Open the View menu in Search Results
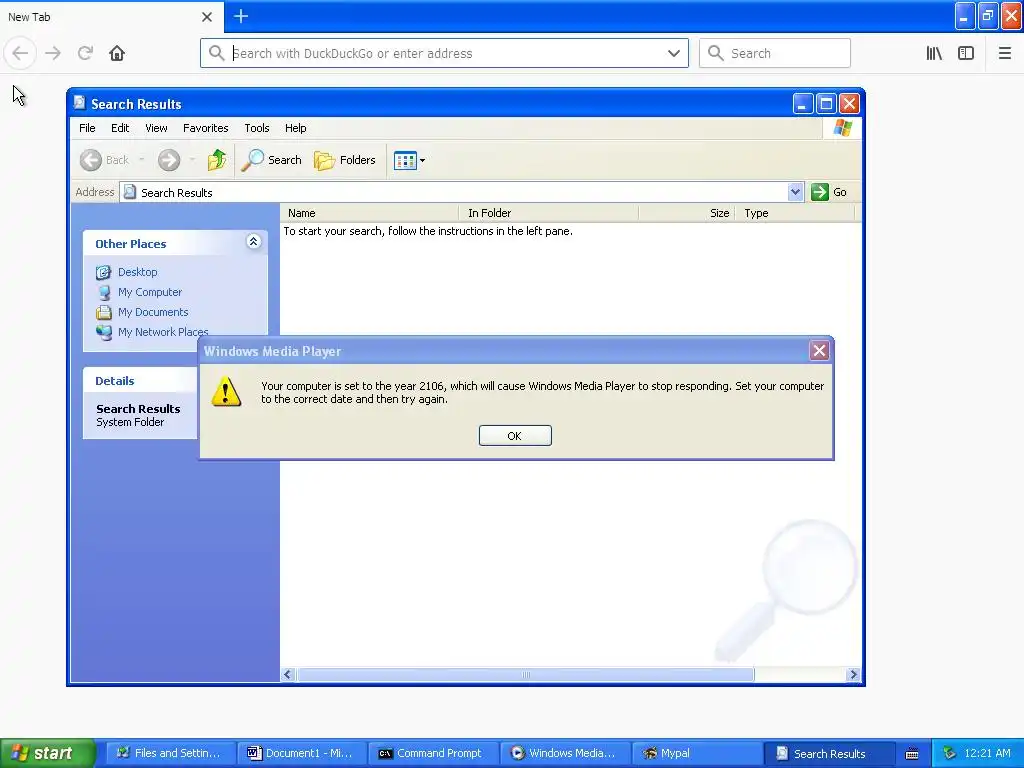Viewport: 1024px width, 768px height. click(x=156, y=128)
